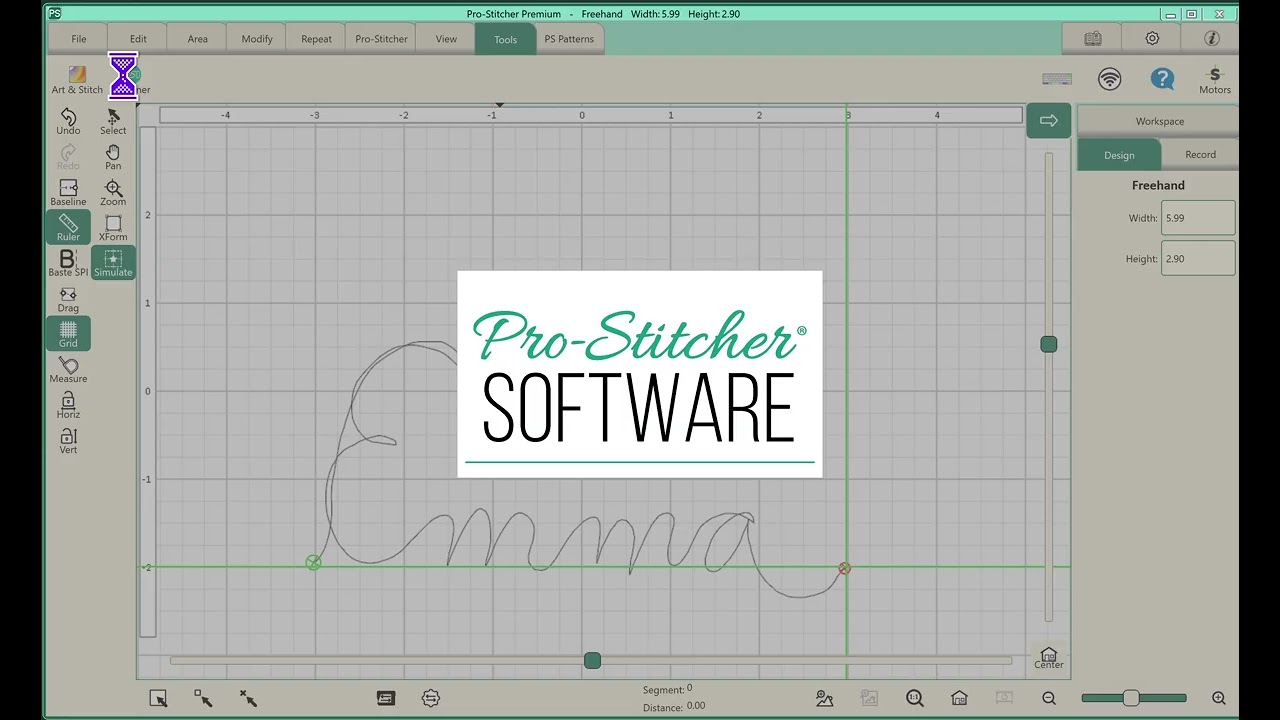The width and height of the screenshot is (1280, 720).
Task: Click the zoom out magnifier icon
Action: (1049, 698)
